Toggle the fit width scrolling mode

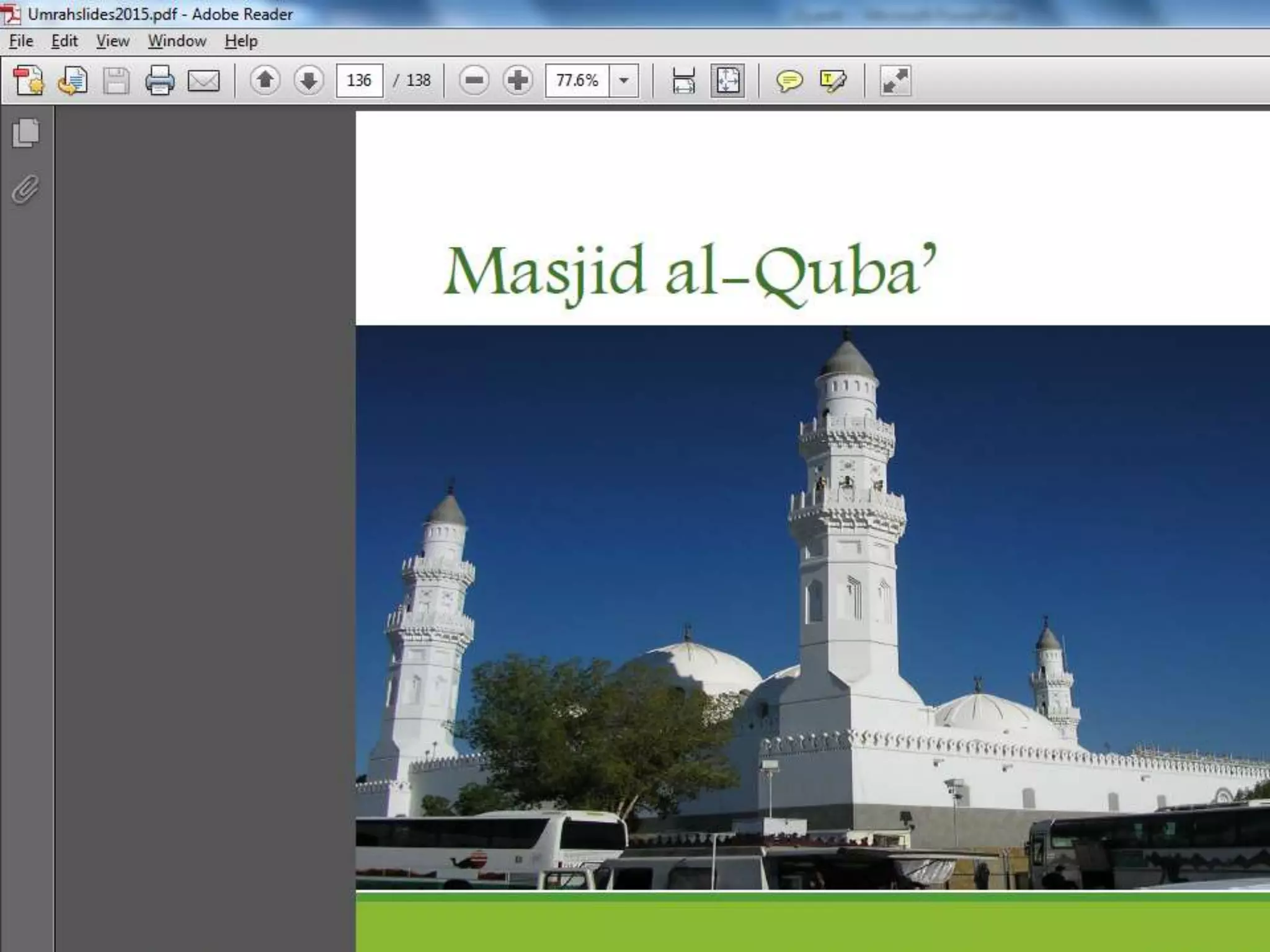point(683,81)
